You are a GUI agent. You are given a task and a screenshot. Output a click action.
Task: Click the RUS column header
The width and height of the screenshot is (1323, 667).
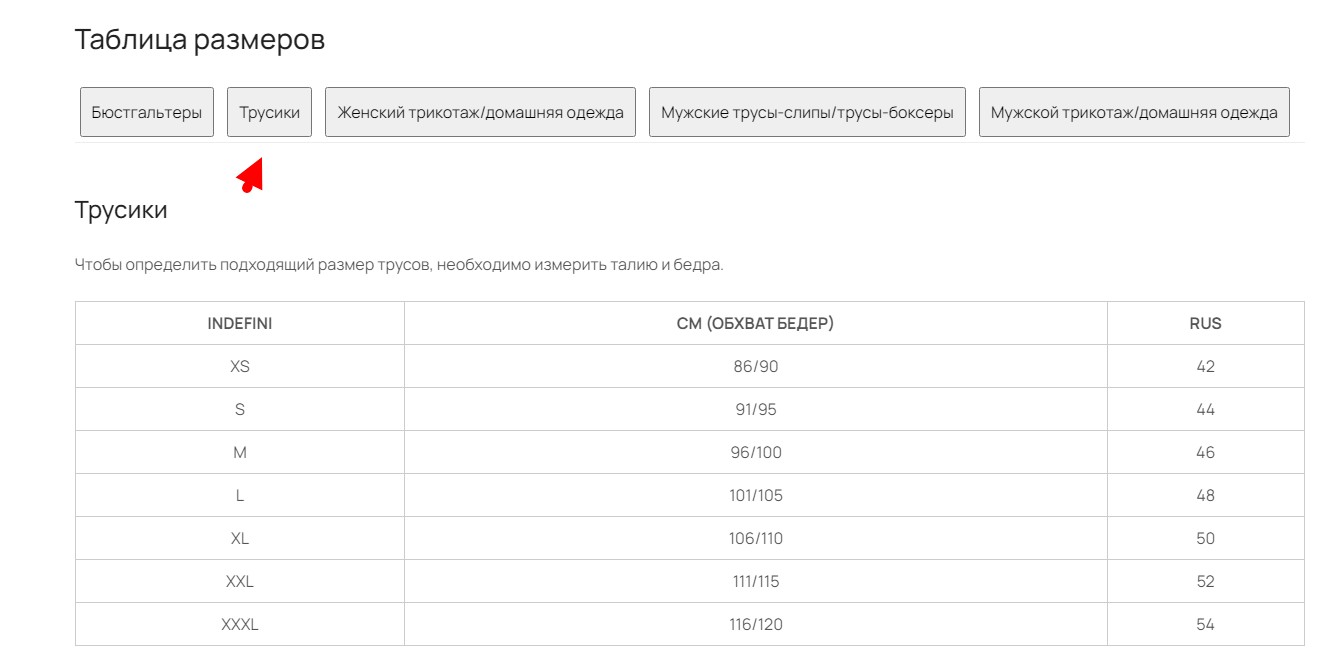click(1205, 324)
